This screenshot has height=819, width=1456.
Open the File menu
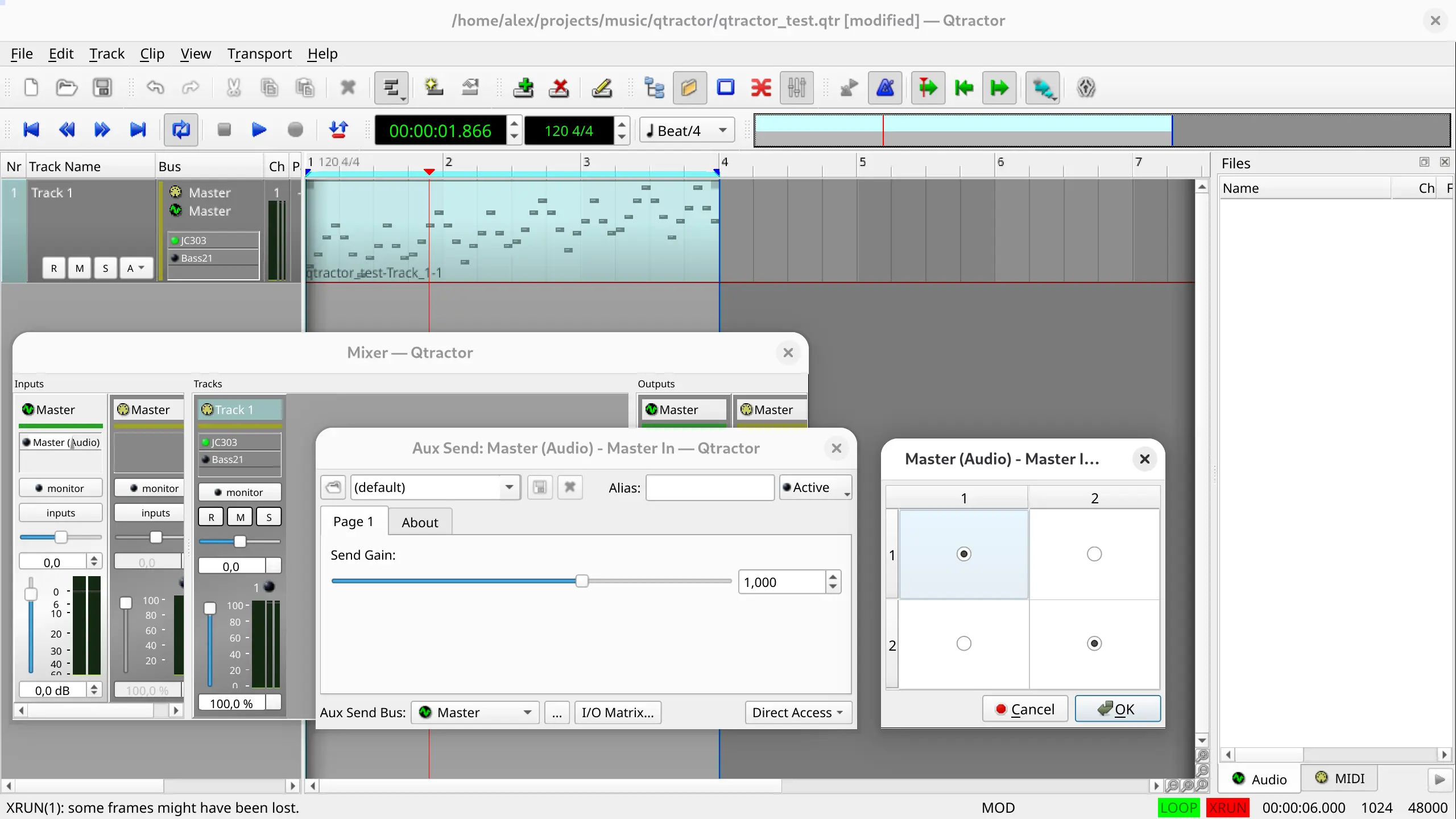[x=22, y=53]
